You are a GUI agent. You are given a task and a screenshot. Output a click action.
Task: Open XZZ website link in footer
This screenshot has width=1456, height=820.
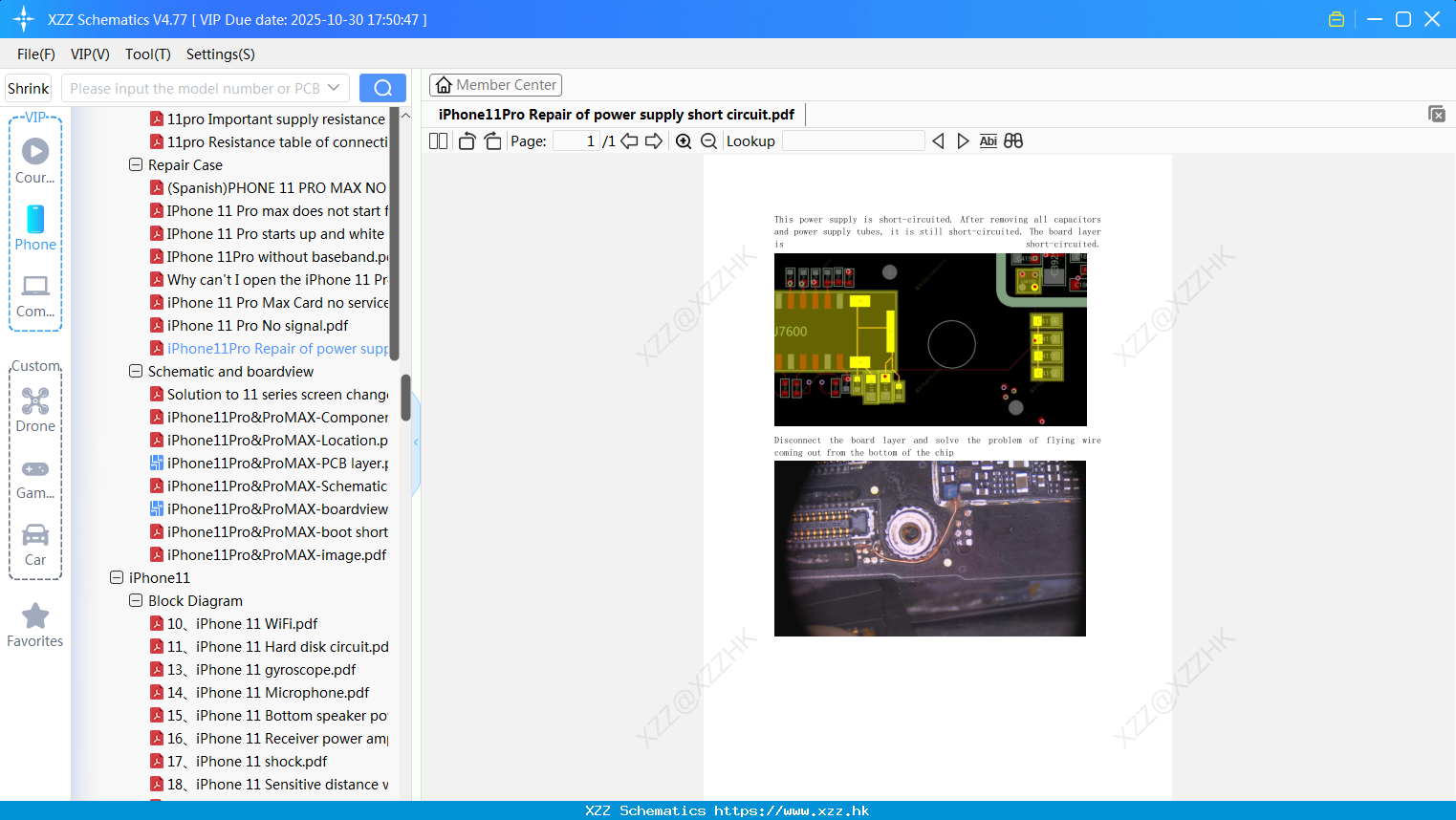coord(792,810)
